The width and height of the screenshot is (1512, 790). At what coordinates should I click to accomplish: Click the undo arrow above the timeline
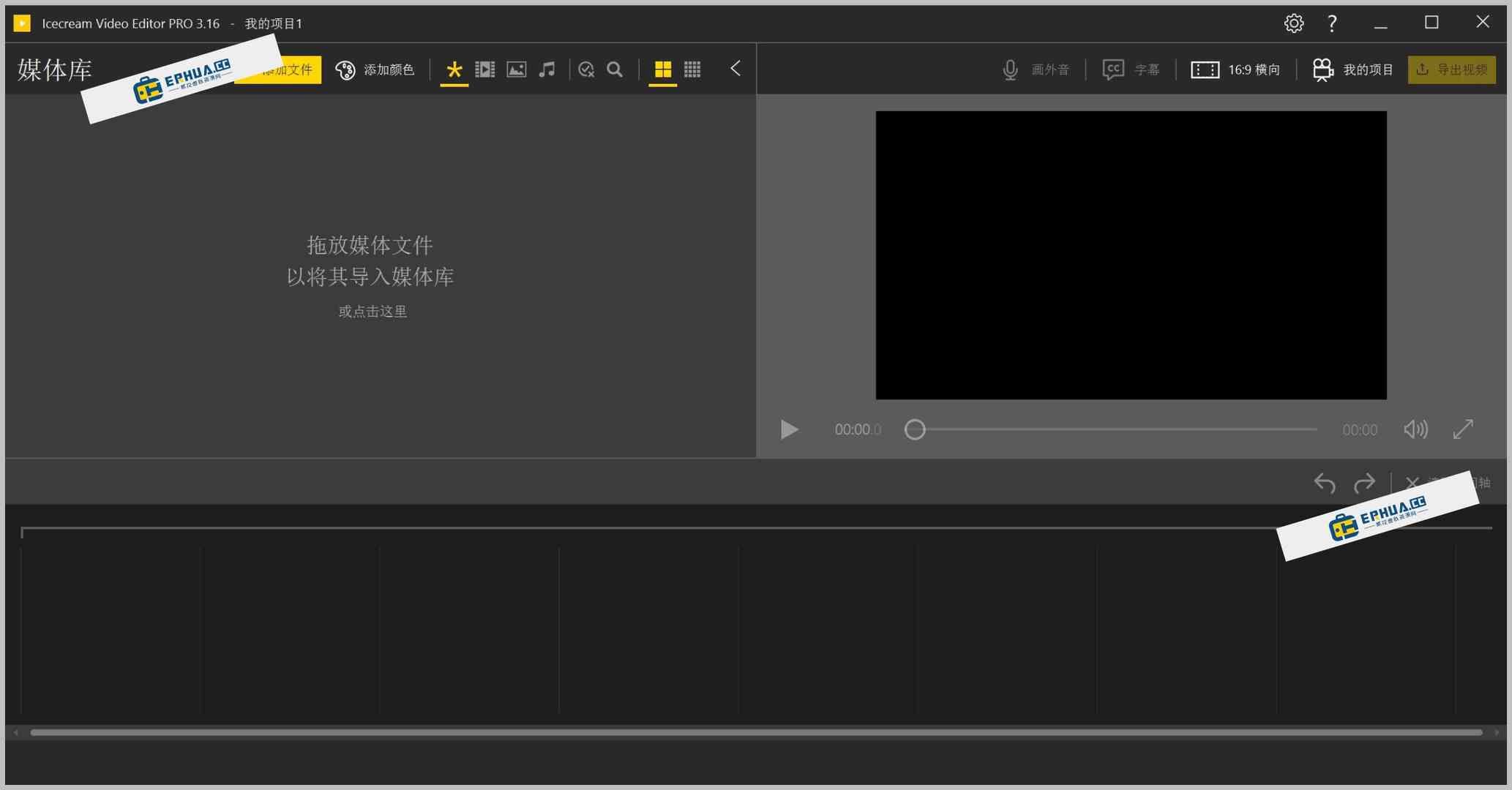click(1325, 484)
